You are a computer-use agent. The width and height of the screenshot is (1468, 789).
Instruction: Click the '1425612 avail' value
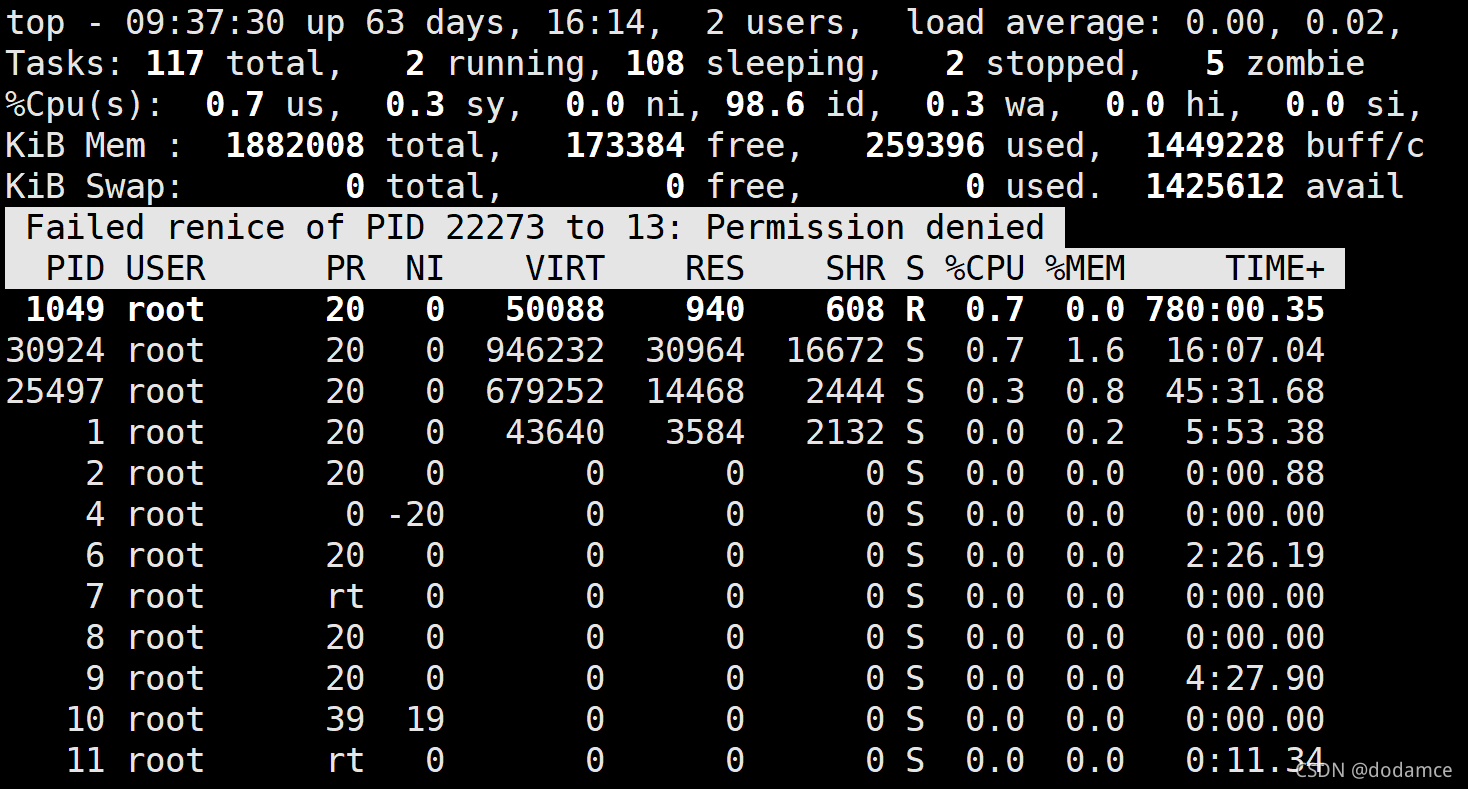click(1275, 187)
